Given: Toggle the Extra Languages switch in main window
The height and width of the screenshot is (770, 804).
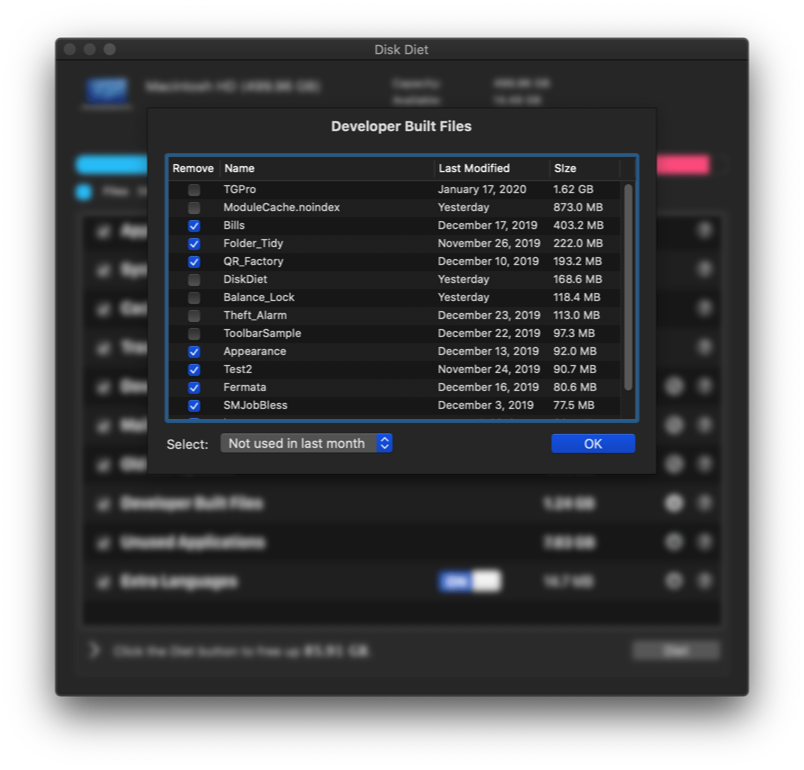Looking at the screenshot, I should tap(470, 581).
